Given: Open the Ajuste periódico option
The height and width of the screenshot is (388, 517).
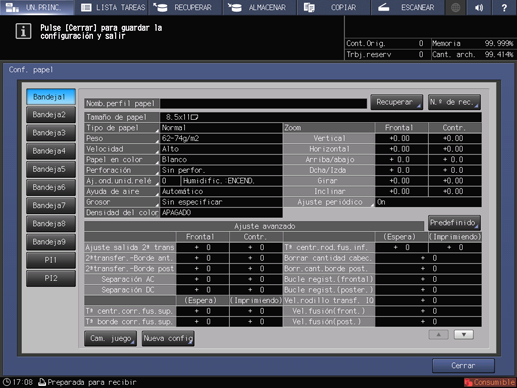Looking at the screenshot, I should point(329,202).
